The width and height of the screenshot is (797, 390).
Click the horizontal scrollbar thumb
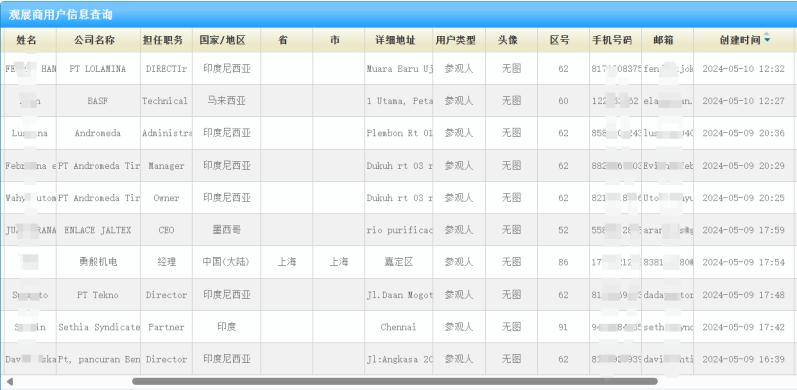(x=394, y=381)
